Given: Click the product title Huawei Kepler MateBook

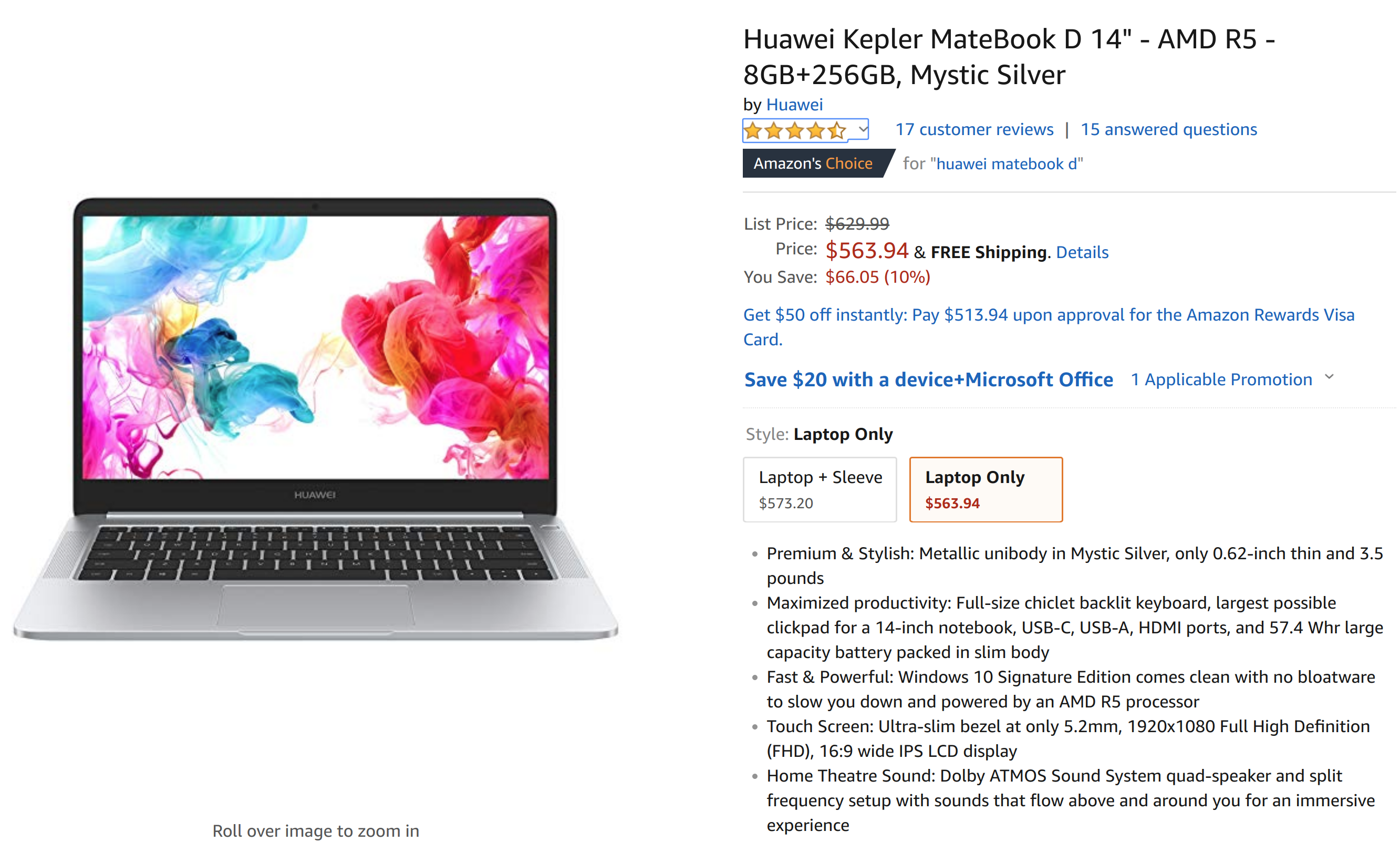Looking at the screenshot, I should (1009, 56).
